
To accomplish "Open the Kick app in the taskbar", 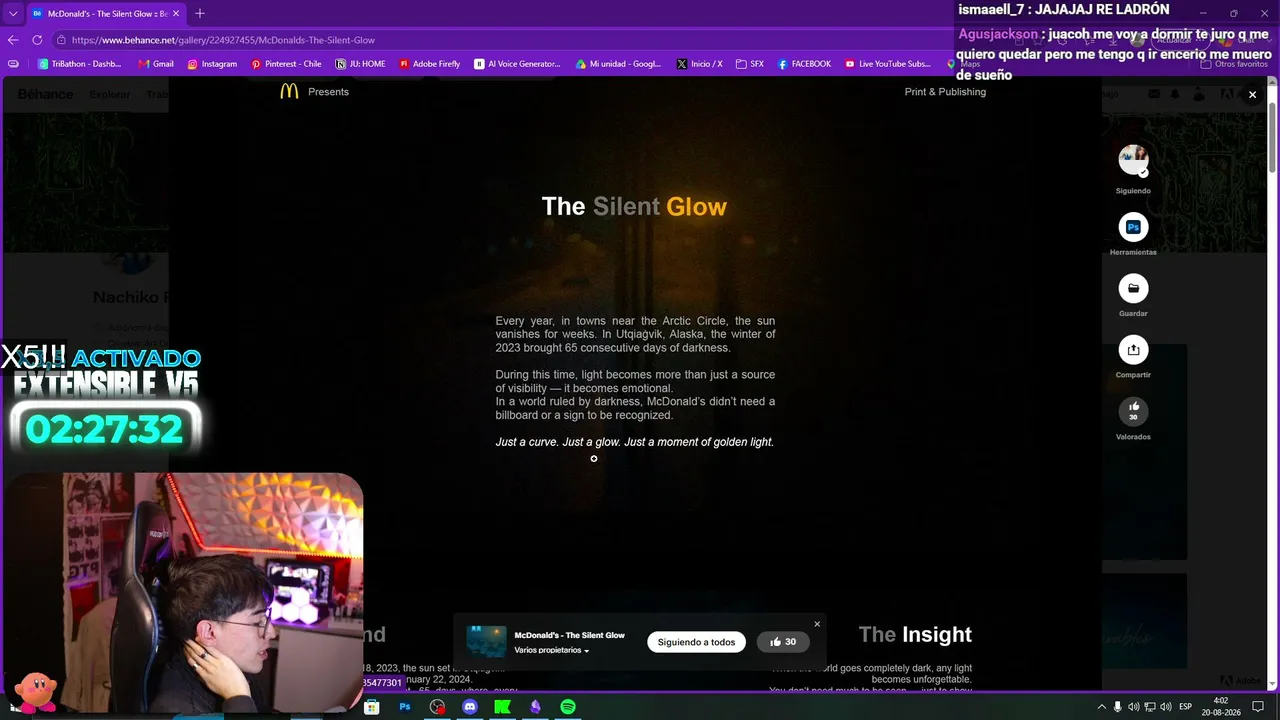I will 502,707.
